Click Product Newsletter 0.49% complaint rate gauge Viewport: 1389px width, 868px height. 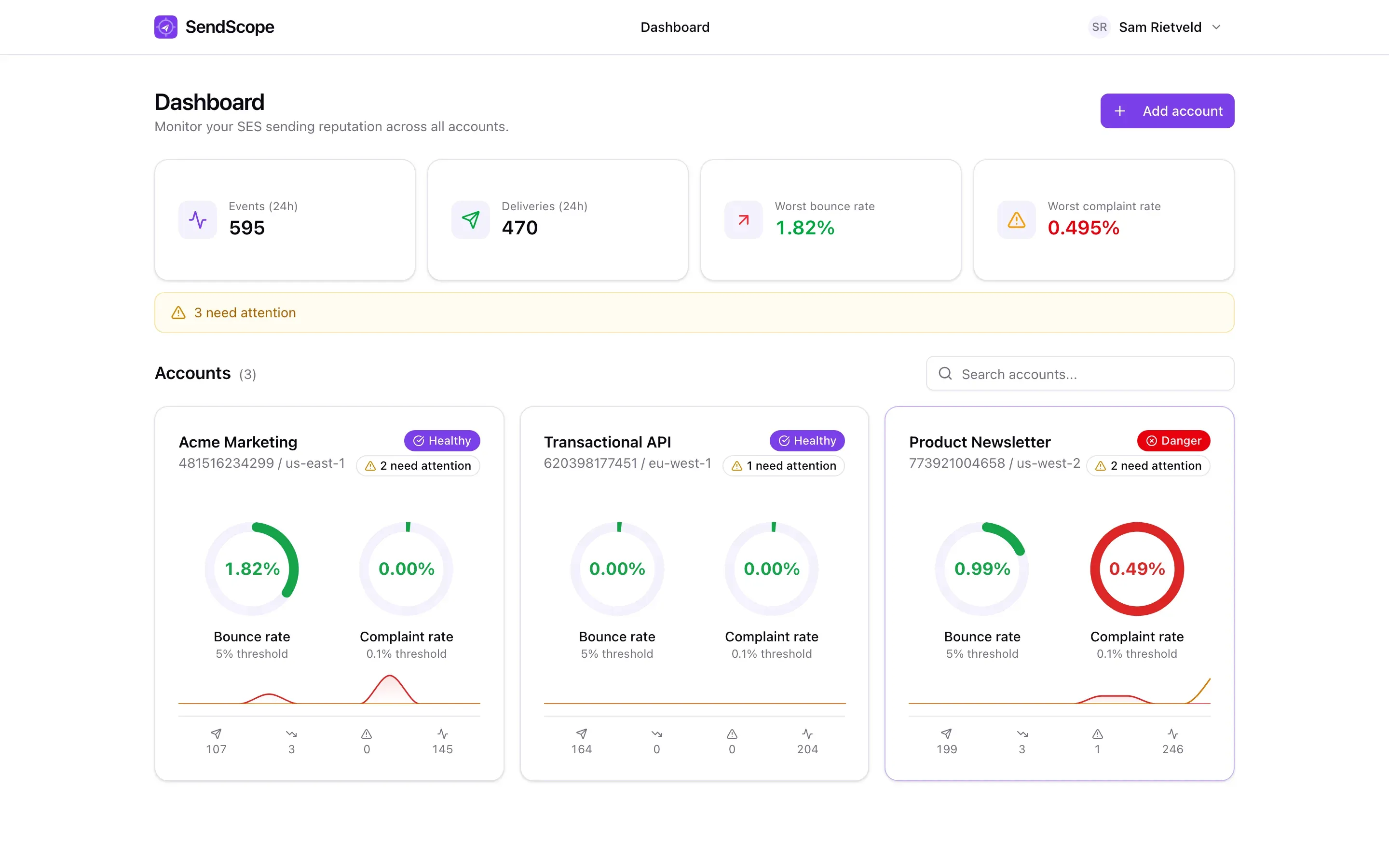(x=1137, y=569)
